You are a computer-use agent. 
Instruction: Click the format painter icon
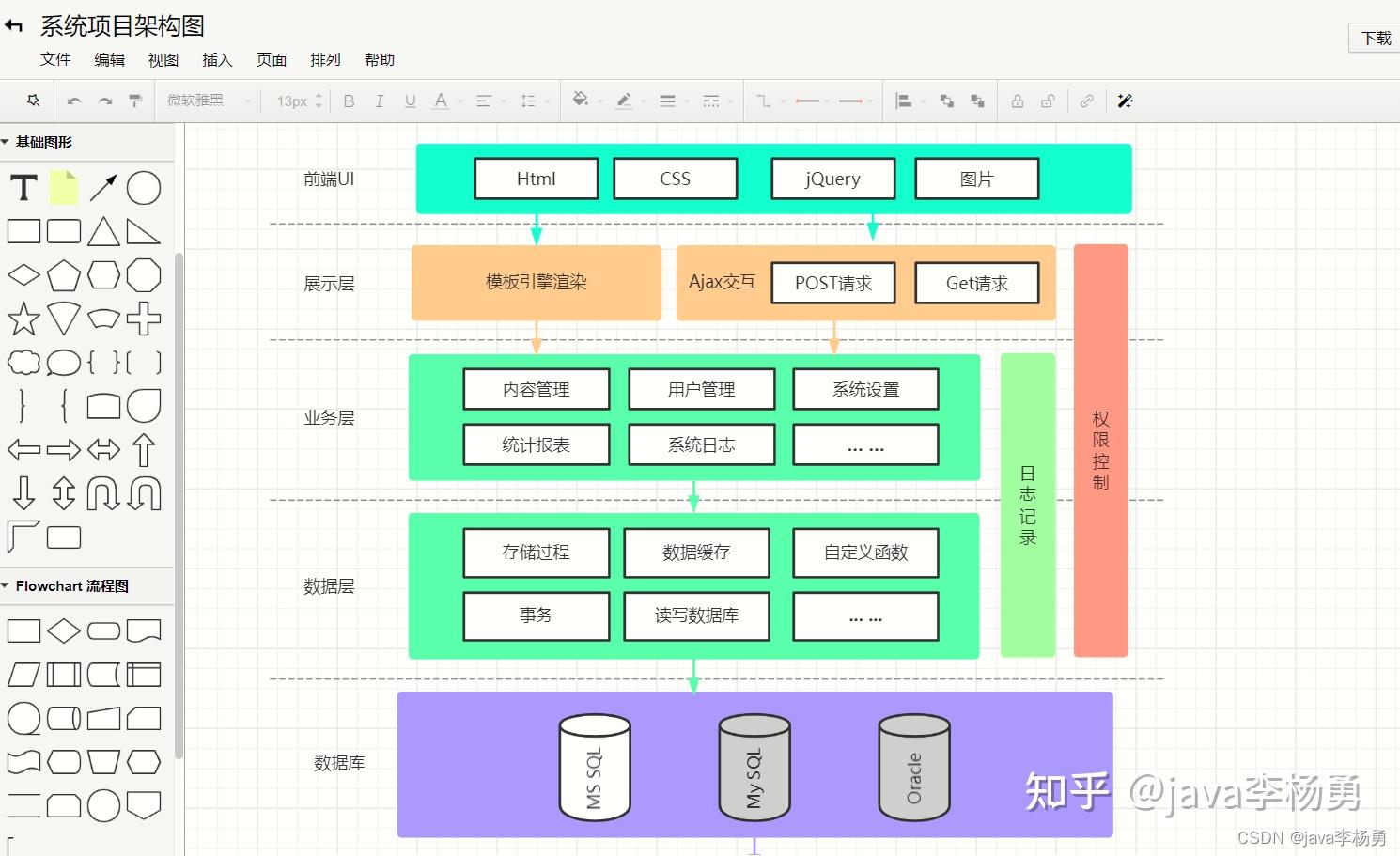[x=135, y=101]
